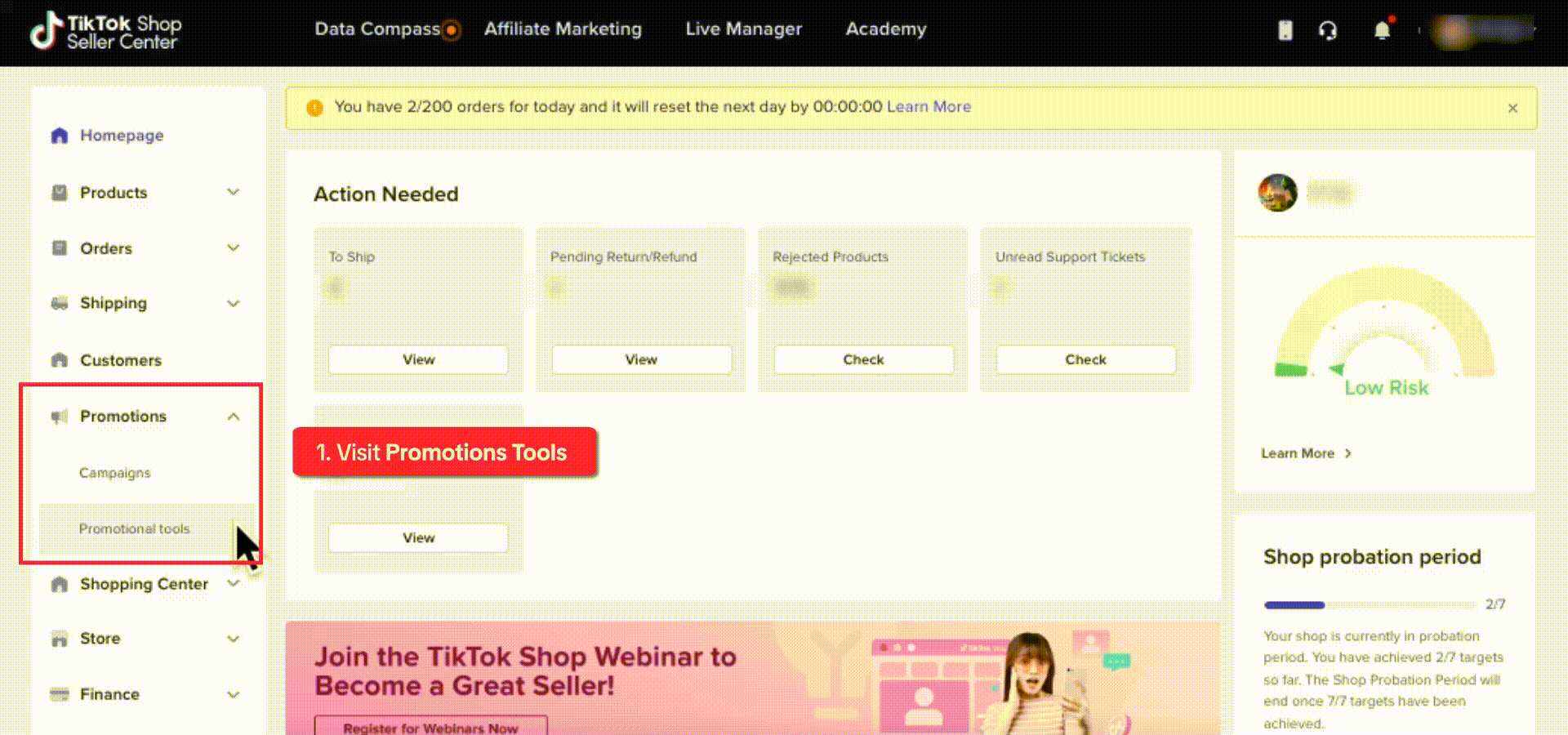The width and height of the screenshot is (1568, 735).
Task: Click View button under To Ship
Action: (418, 359)
